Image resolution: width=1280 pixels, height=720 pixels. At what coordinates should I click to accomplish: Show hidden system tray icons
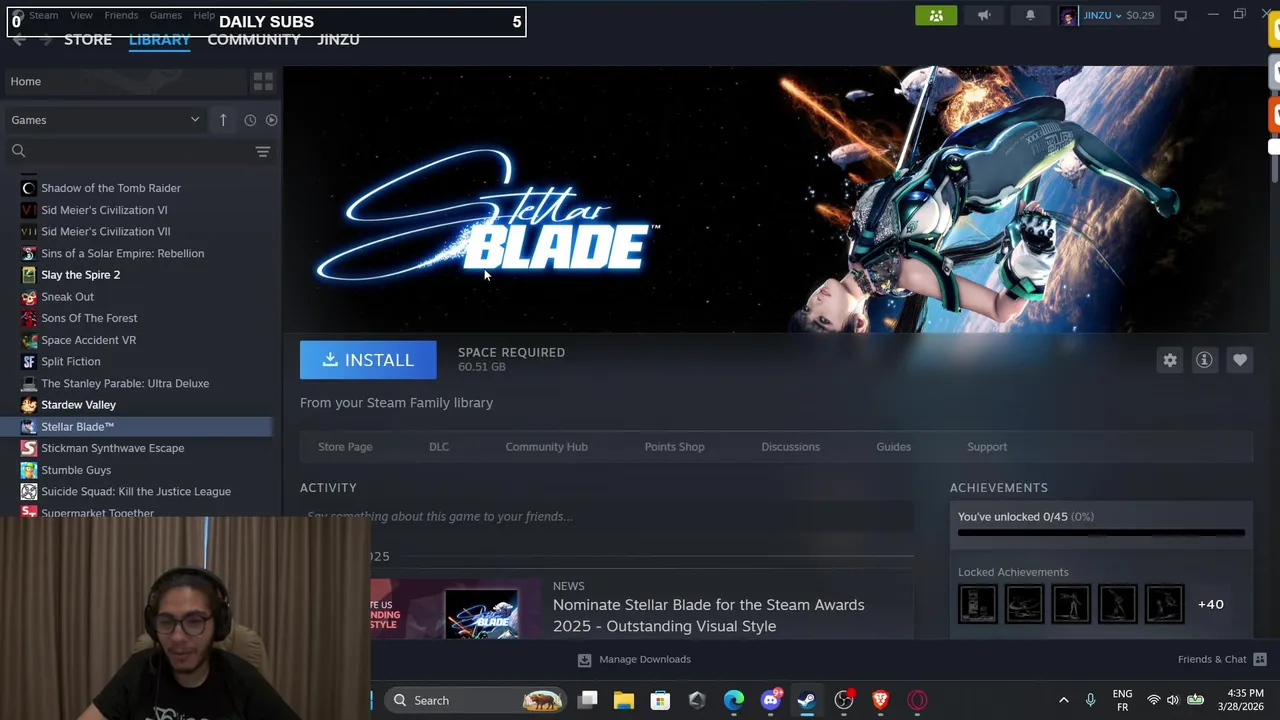(1063, 700)
